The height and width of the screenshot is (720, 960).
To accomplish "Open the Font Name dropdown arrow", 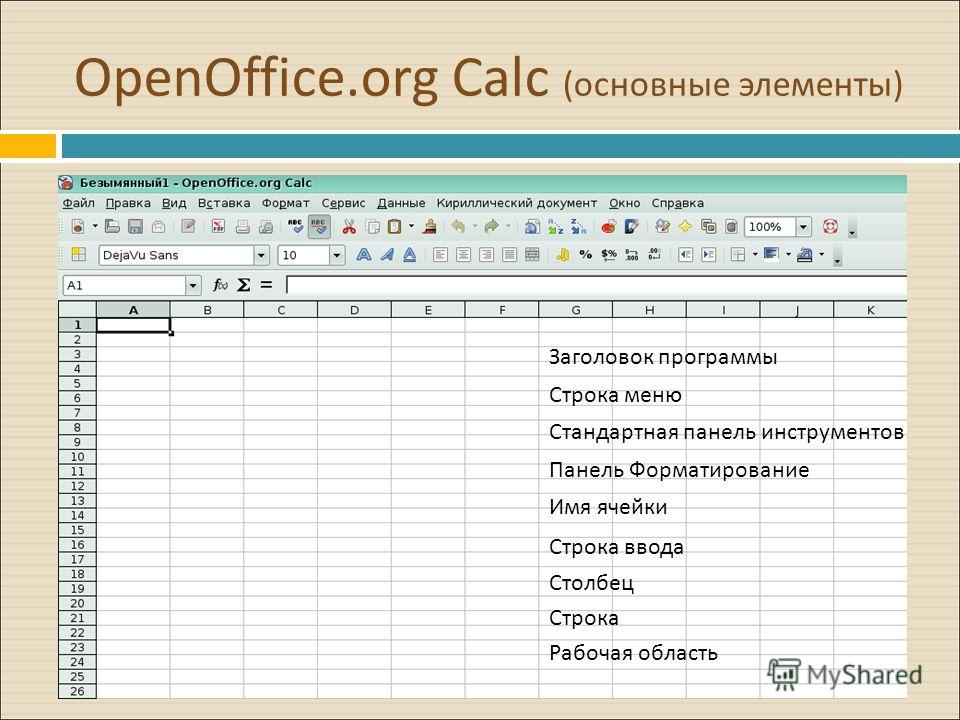I will tap(261, 255).
